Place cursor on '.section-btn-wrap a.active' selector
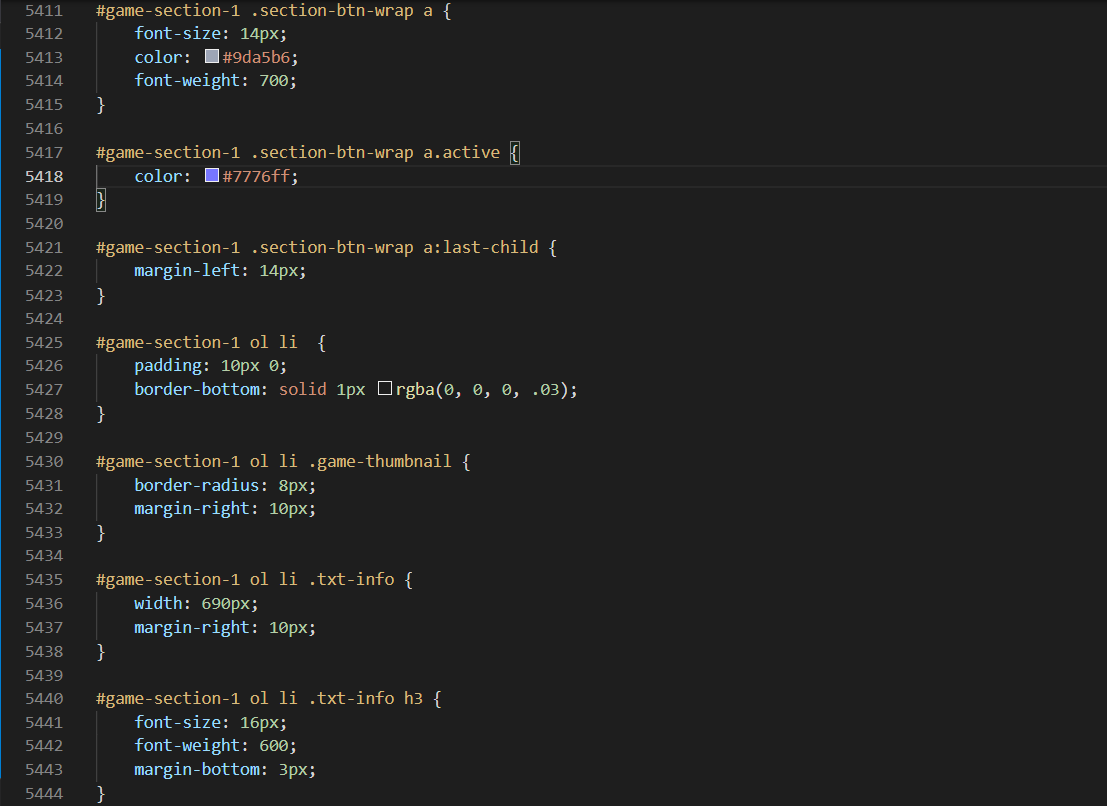The image size is (1107, 806). coord(375,152)
